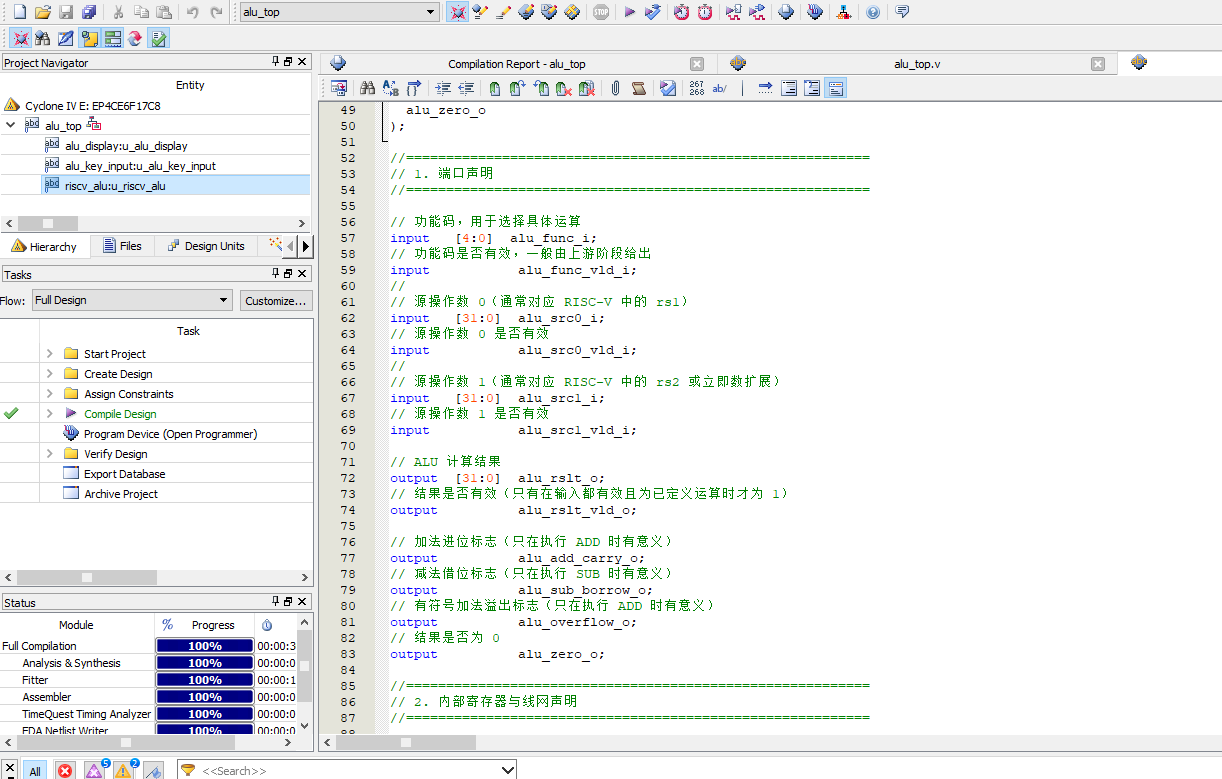Open the message search dropdown arrow

tap(507, 770)
